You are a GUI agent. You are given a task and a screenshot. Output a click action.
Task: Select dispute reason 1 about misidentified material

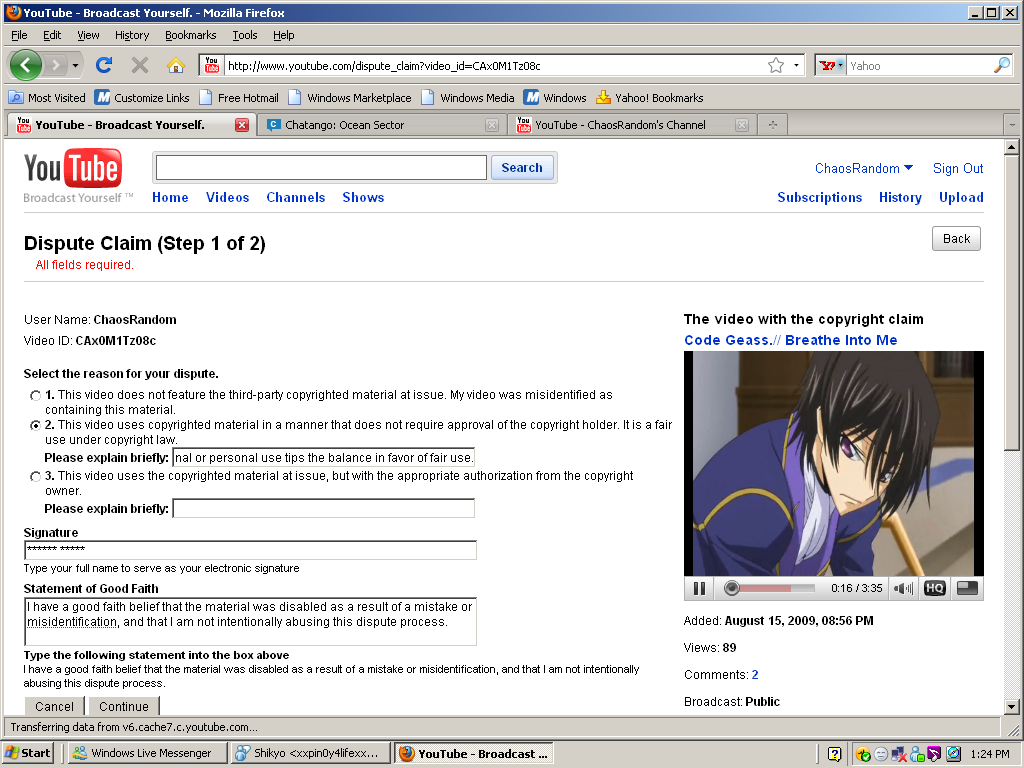point(36,395)
